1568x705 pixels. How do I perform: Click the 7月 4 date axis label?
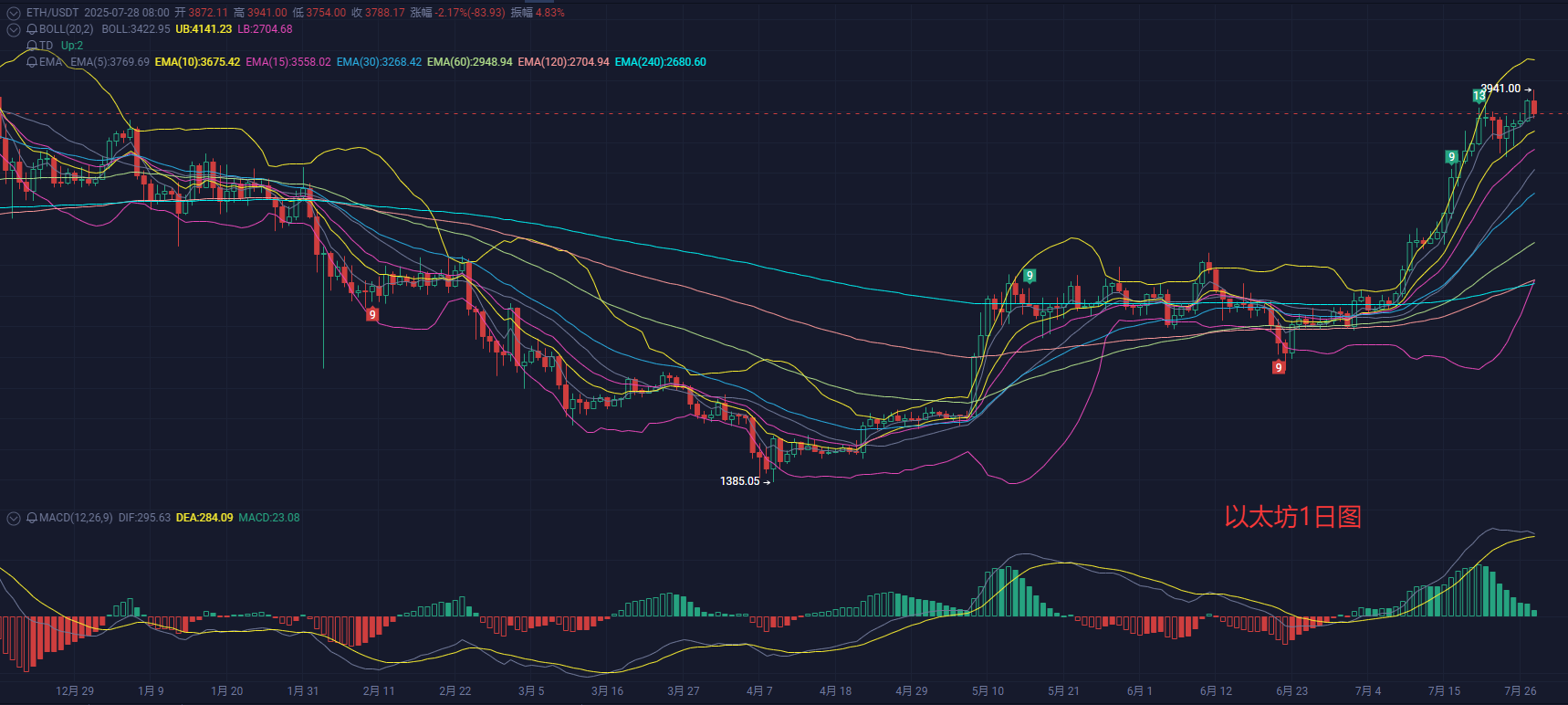pos(1368,690)
